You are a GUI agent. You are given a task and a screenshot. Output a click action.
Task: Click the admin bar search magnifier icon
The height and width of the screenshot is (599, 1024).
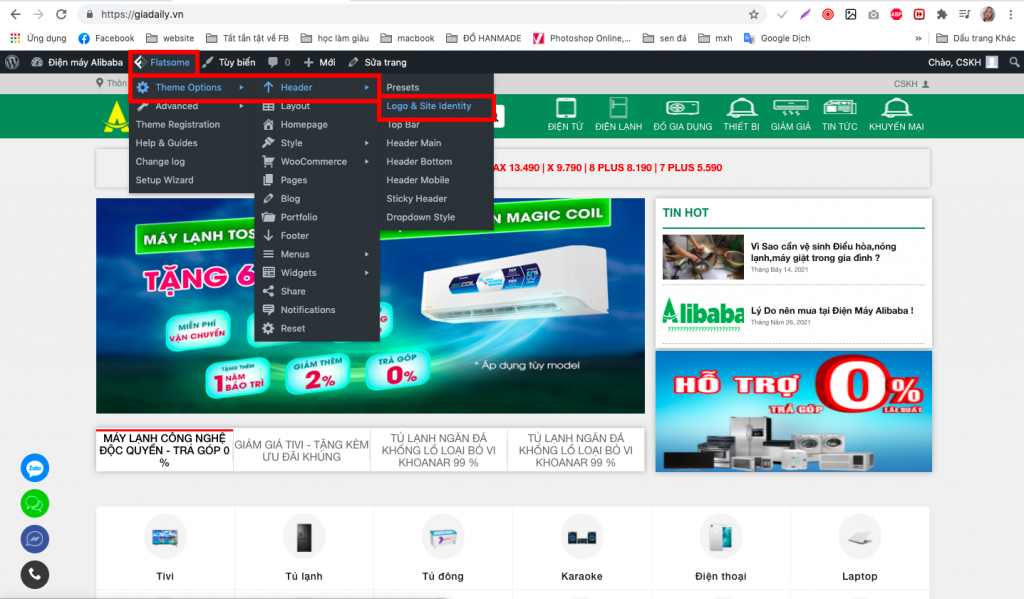(1014, 62)
